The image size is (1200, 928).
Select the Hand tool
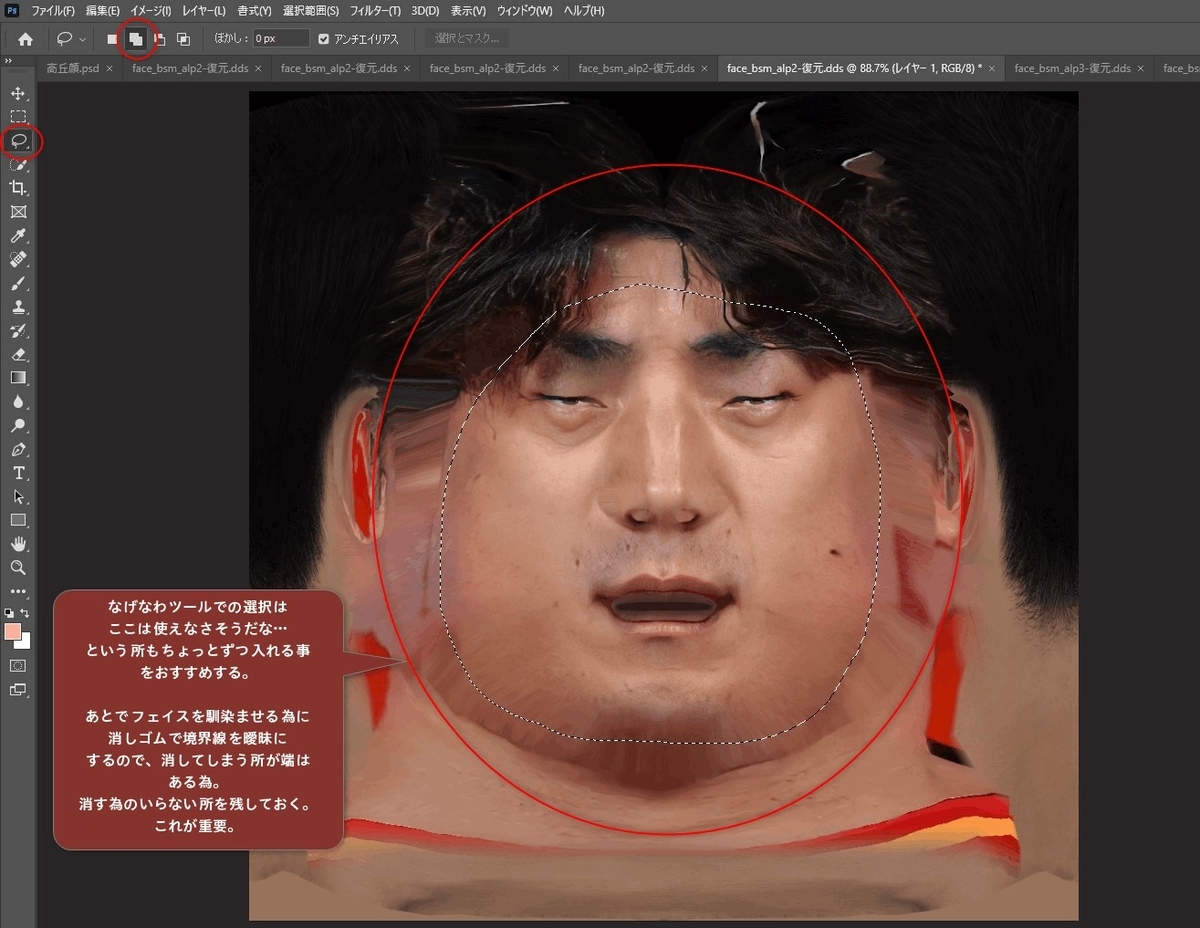(18, 544)
